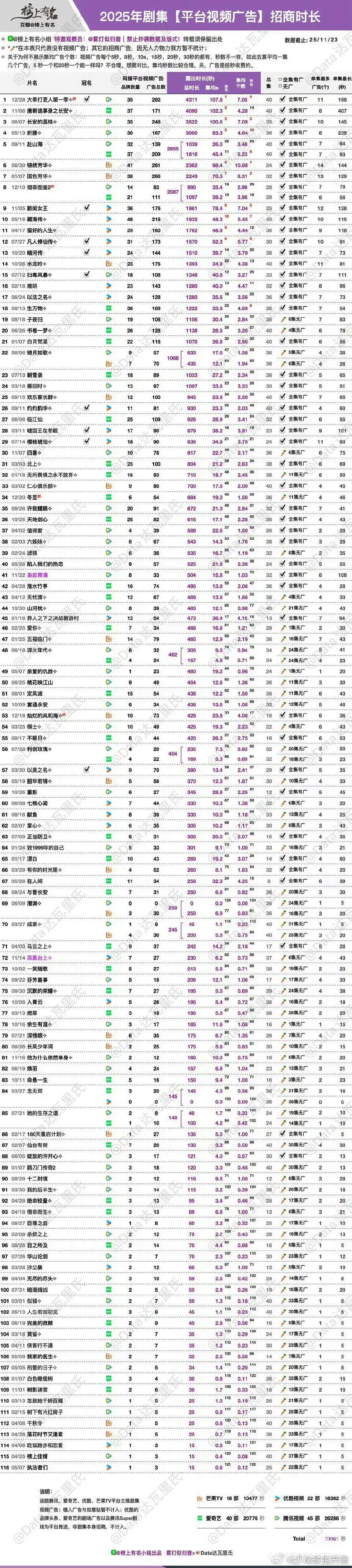Click the 露出时长(秒) column header
The height and width of the screenshot is (1568, 352).
coord(199,79)
